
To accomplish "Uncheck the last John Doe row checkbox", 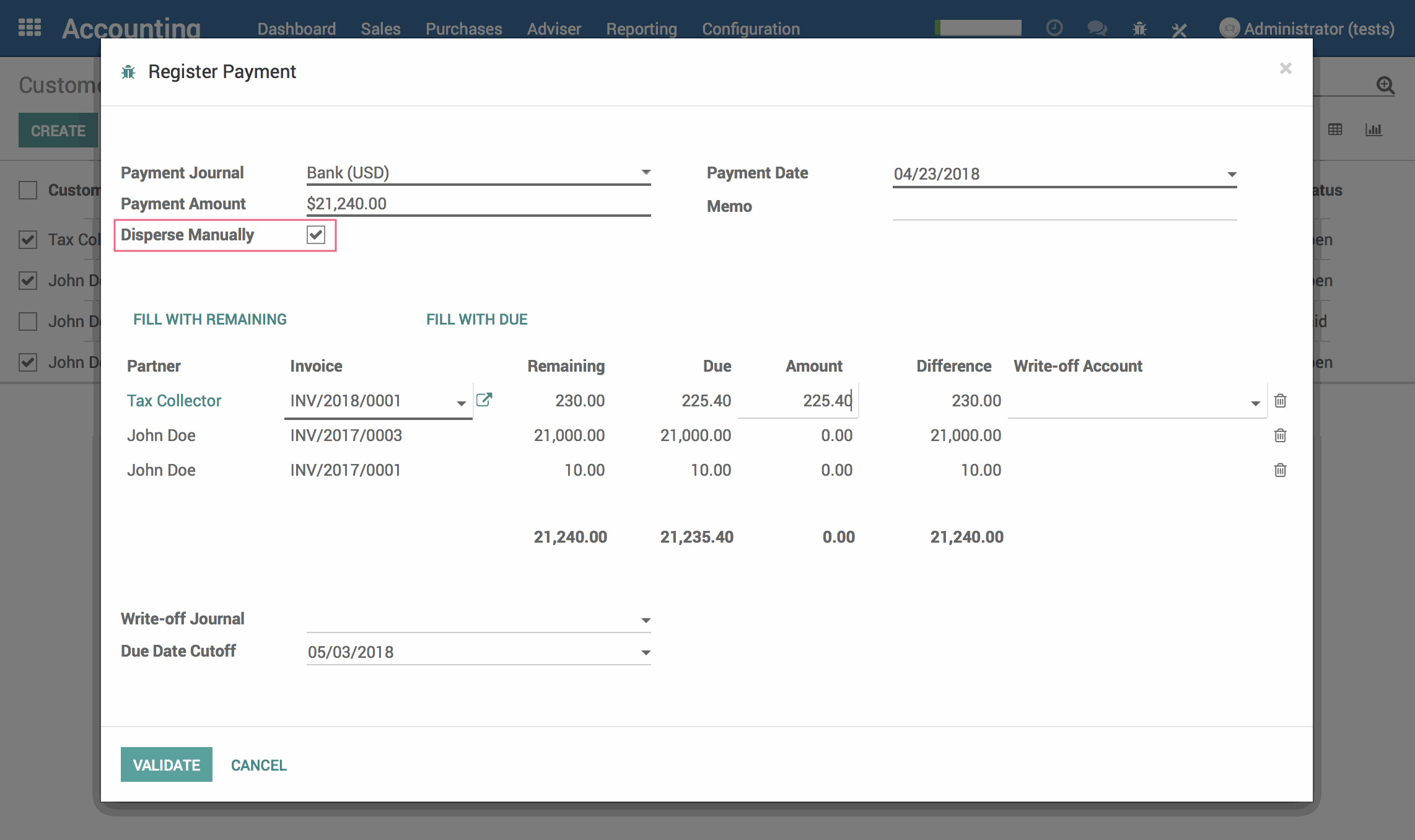I will click(28, 362).
